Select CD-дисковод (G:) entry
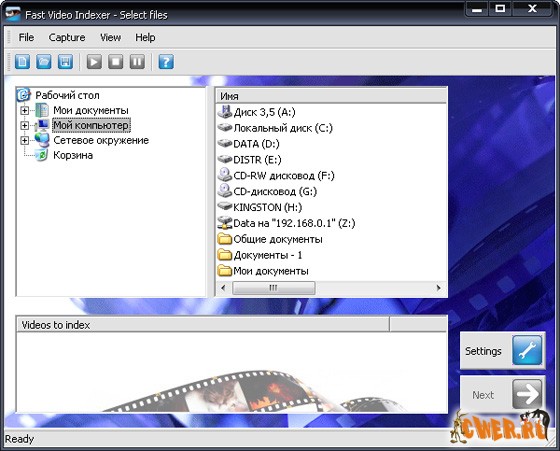Viewport: 560px width, 451px height. pos(275,192)
